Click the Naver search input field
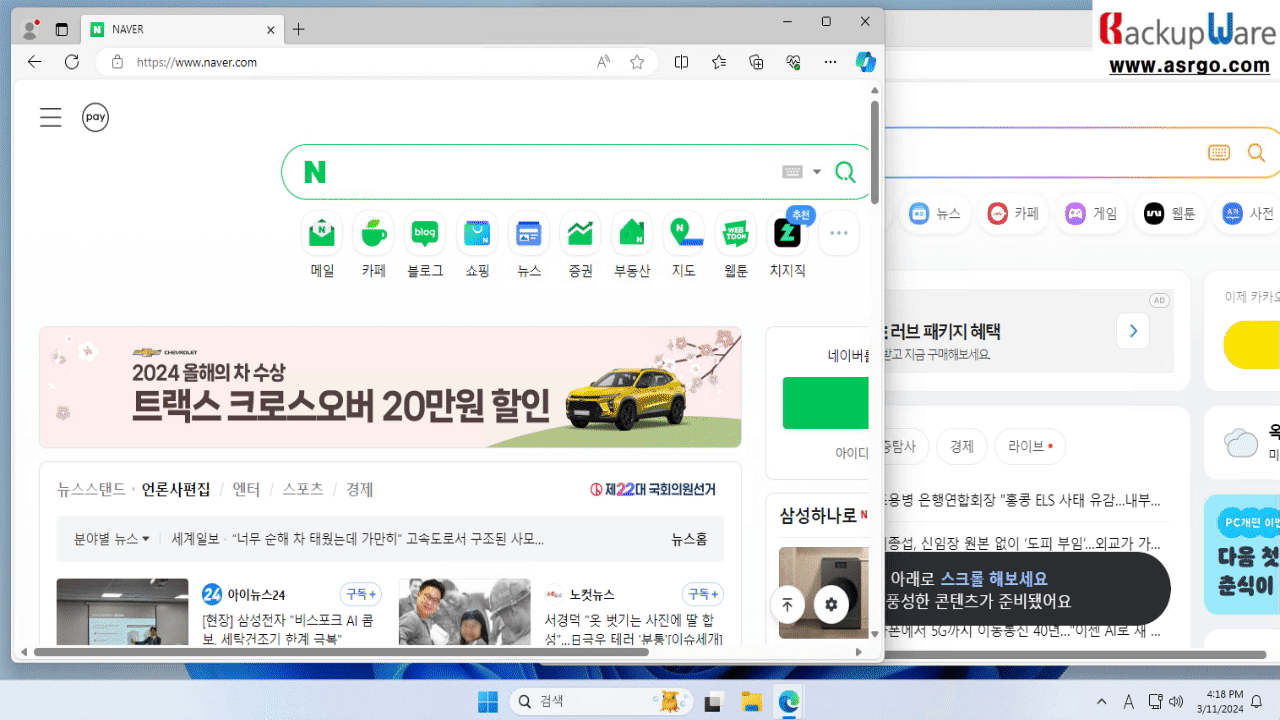Image resolution: width=1280 pixels, height=720 pixels. click(x=555, y=172)
